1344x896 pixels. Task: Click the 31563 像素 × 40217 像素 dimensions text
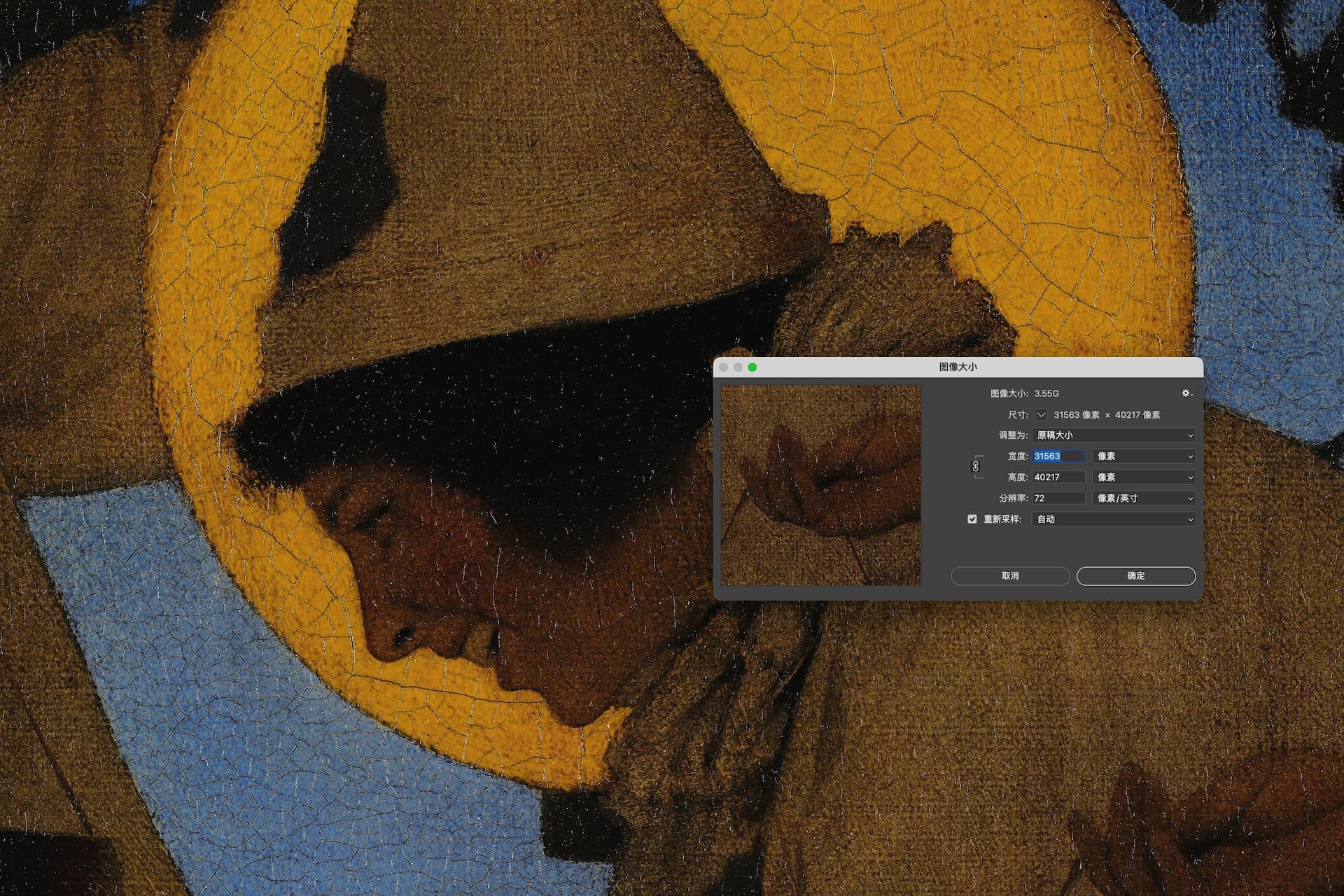tap(1107, 414)
